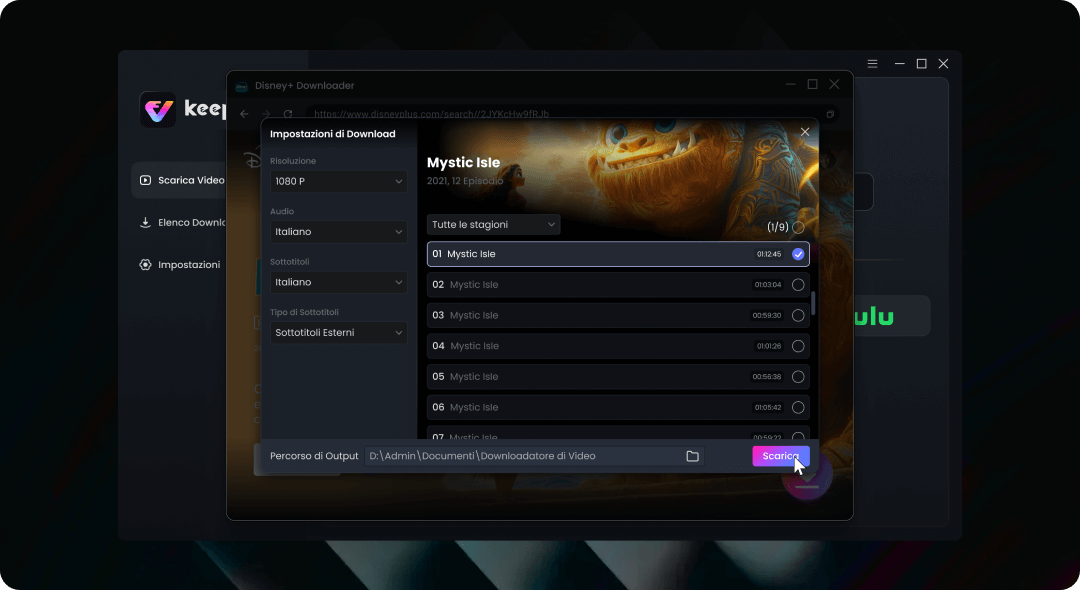Open the Tutte le stagioni dropdown

[493, 225]
